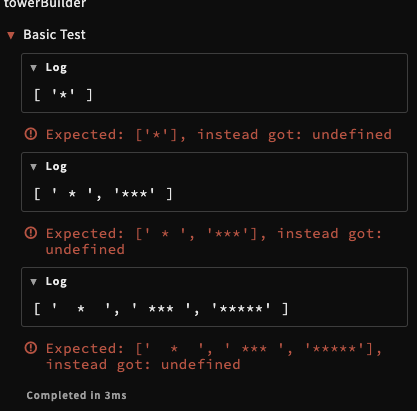417x411 pixels.
Task: Click the error message Expected: ['*'], instead got: undefined
Action: pyautogui.click(x=219, y=135)
